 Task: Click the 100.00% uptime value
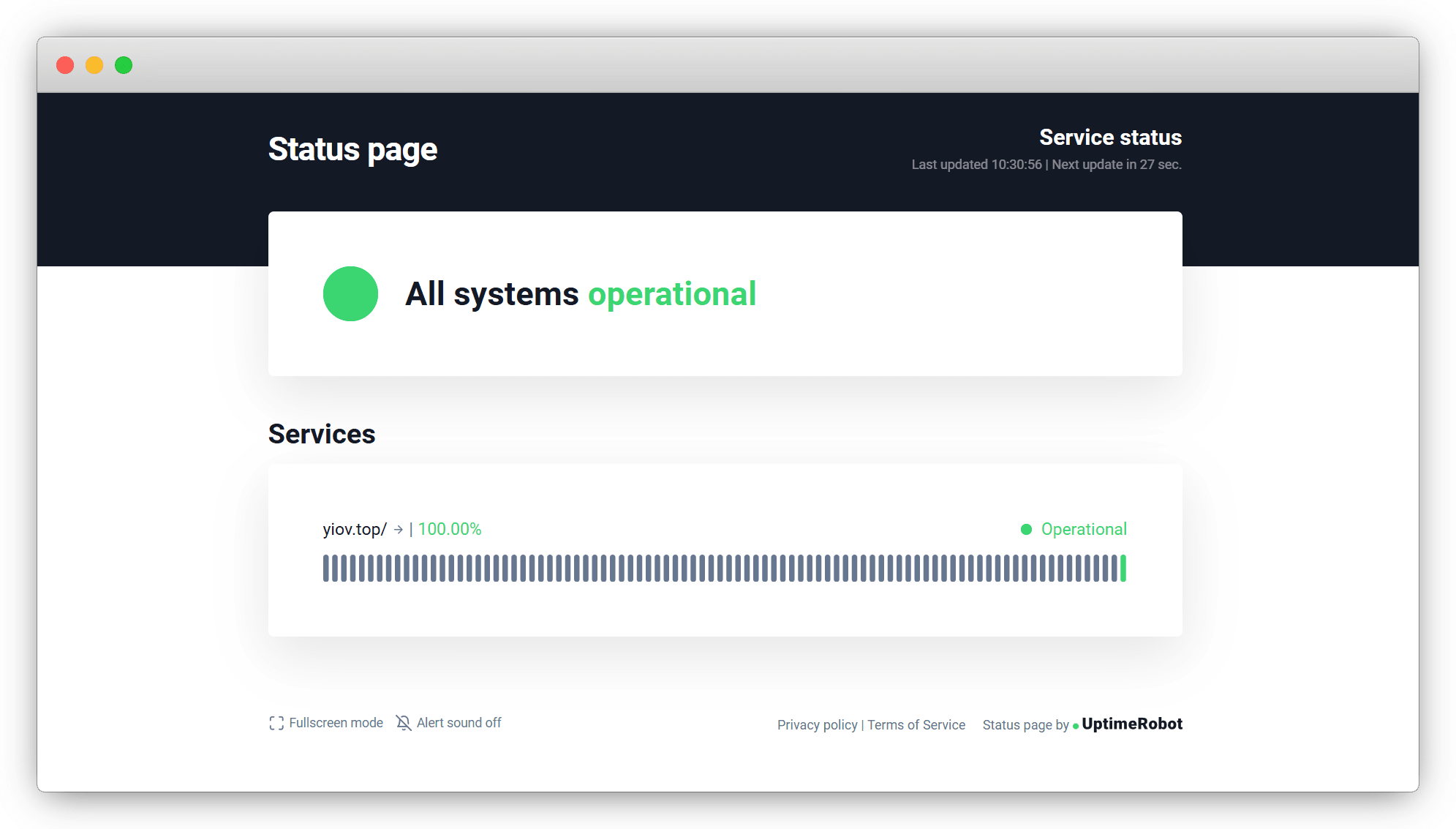point(450,529)
